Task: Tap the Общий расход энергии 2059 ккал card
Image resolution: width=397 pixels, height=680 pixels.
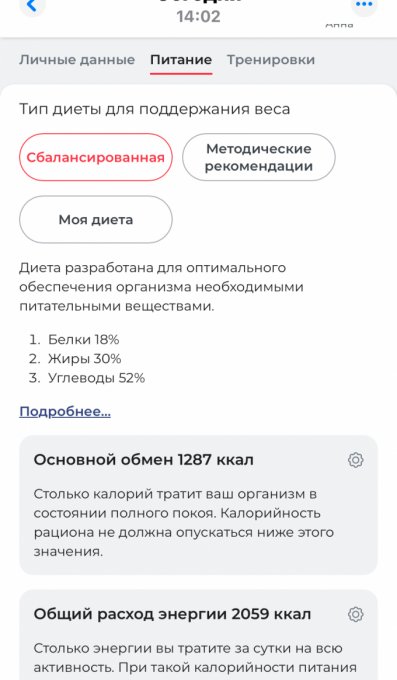Action: point(198,635)
